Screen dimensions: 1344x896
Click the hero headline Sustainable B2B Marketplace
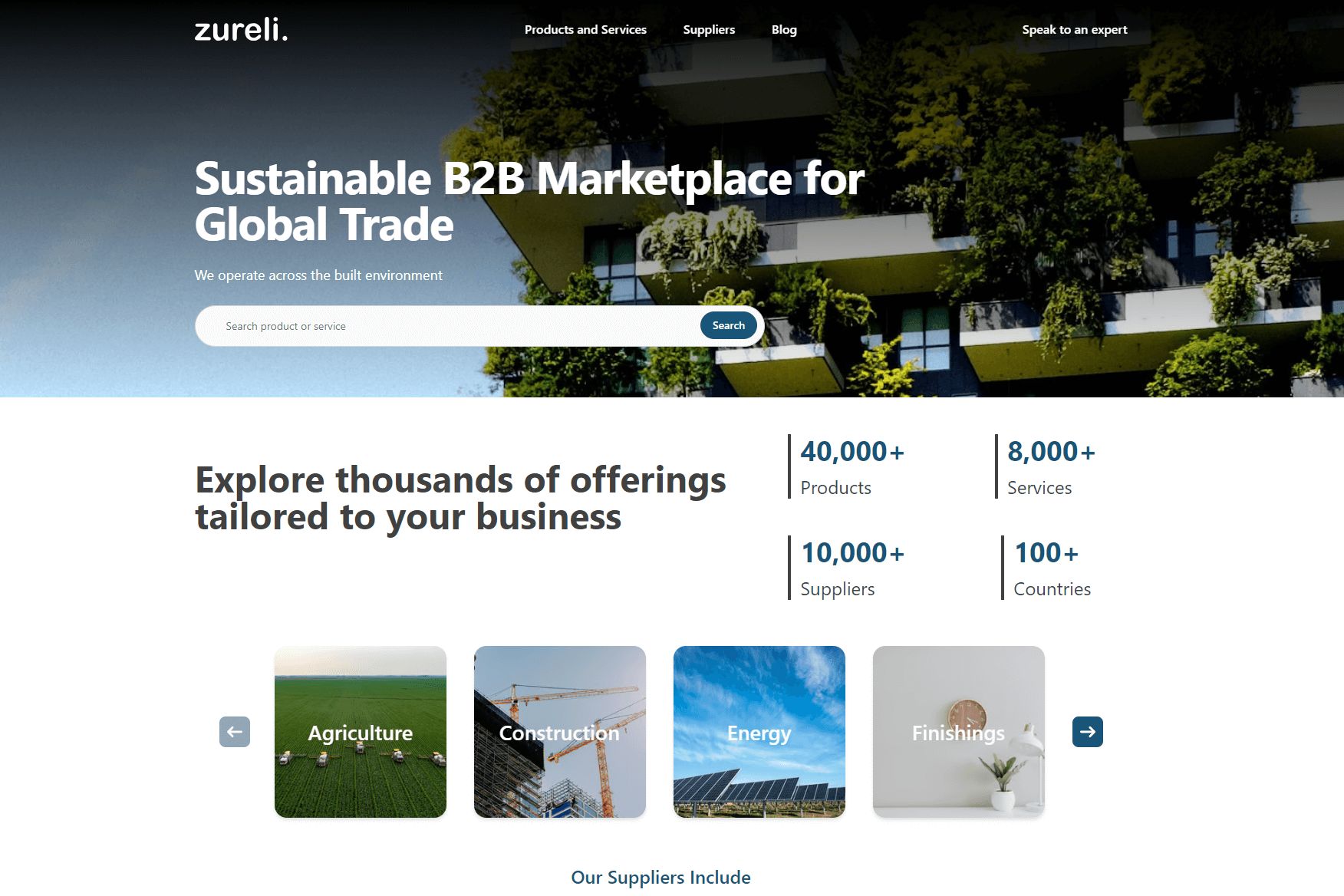click(529, 201)
